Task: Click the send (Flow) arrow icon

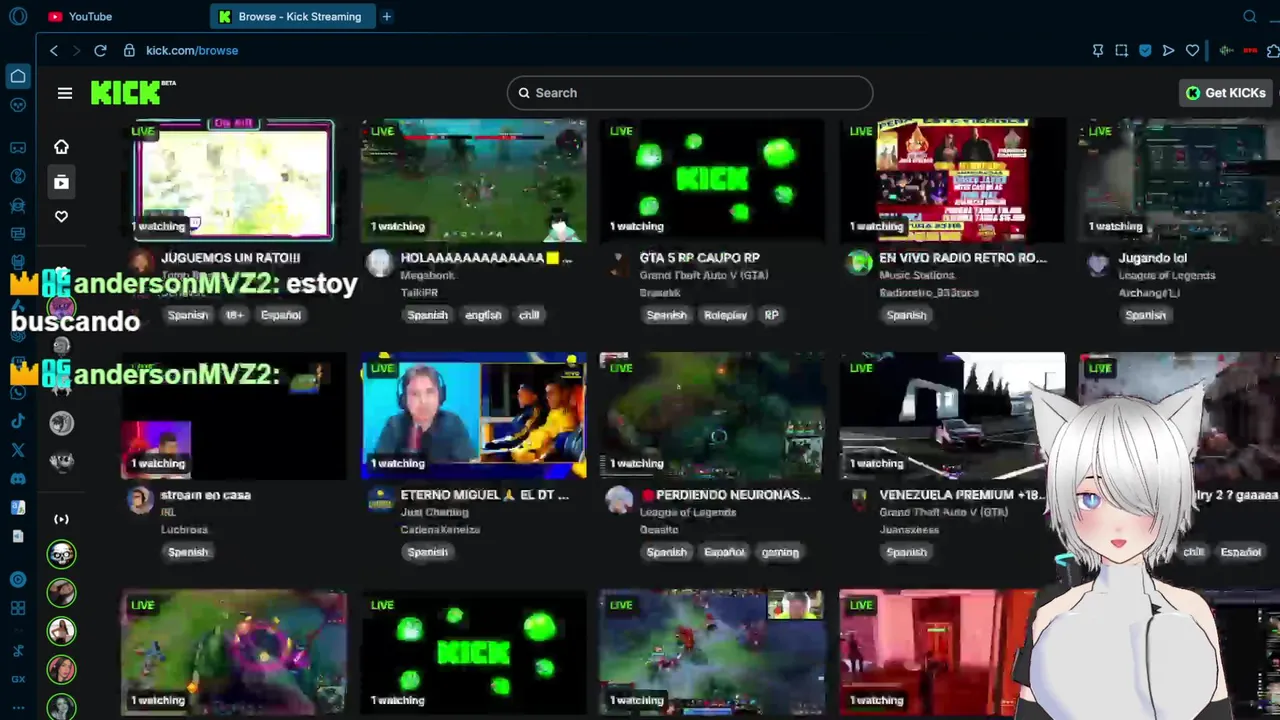Action: click(1168, 50)
